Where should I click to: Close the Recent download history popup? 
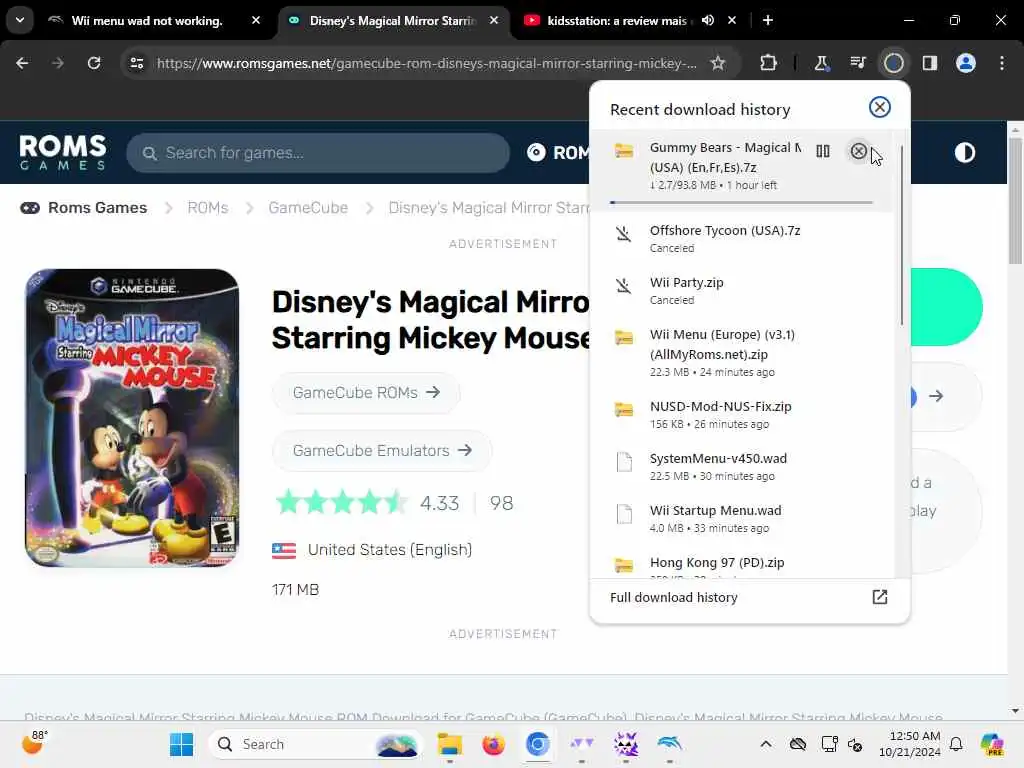(x=880, y=107)
